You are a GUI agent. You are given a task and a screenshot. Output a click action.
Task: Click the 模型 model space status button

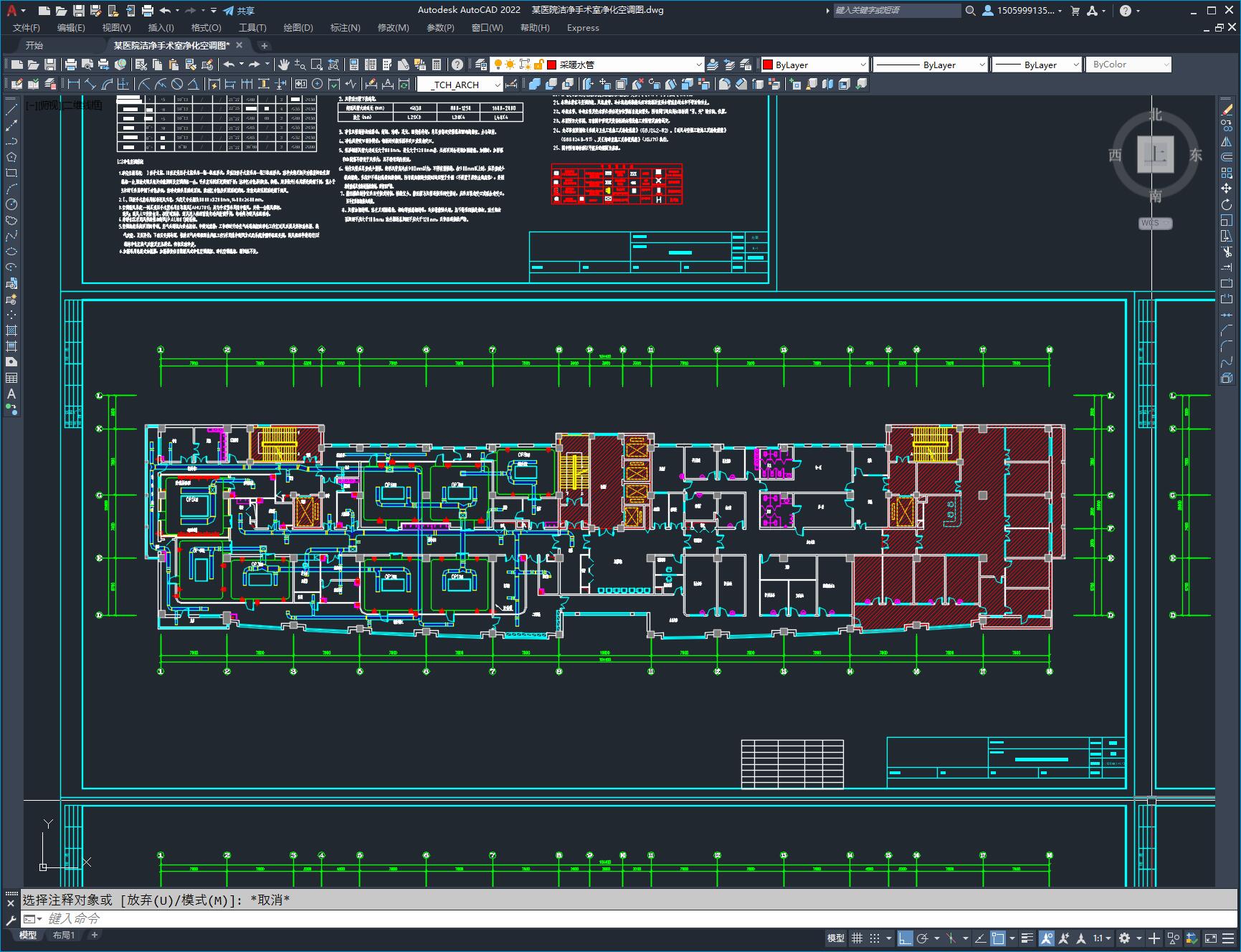(x=836, y=938)
